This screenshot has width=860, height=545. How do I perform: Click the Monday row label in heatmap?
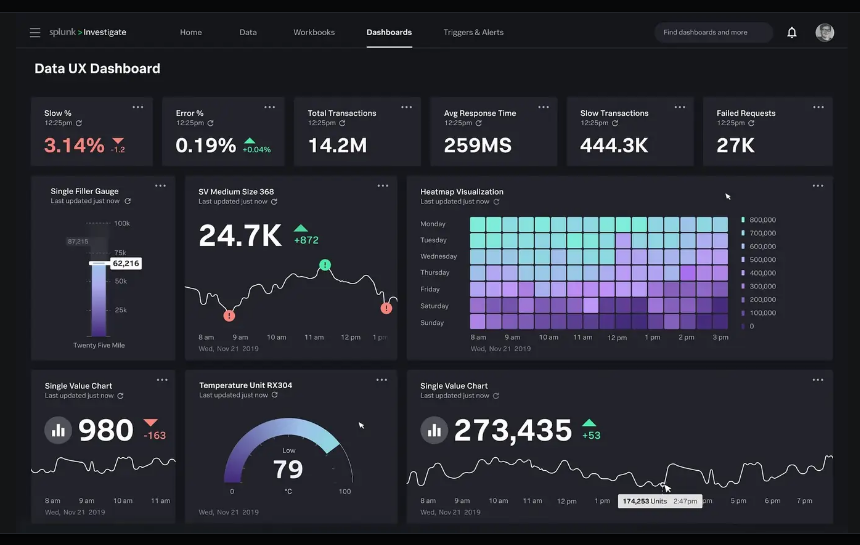point(433,224)
